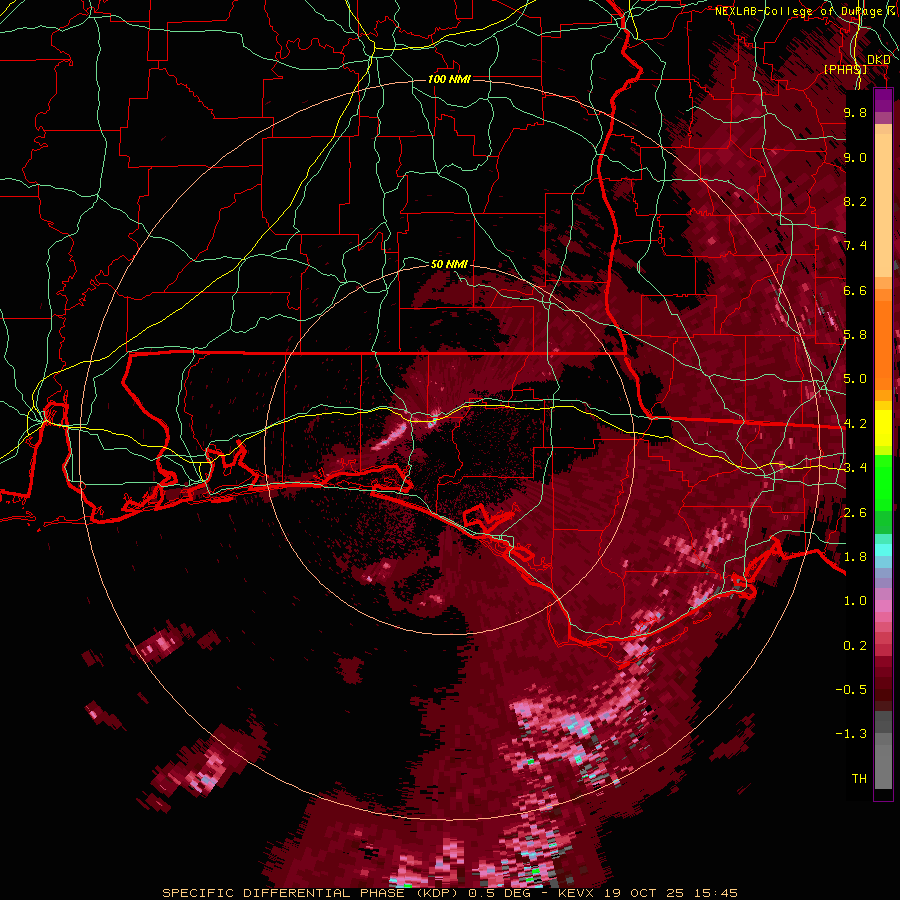The width and height of the screenshot is (900, 900).
Task: Click the purple top band of the color scale
Action: [x=883, y=101]
